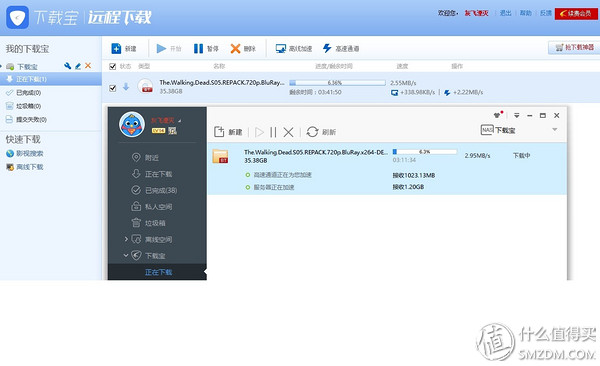Click the 高速通道 lightning bolt icon
600x366 pixels.
pyautogui.click(x=327, y=48)
